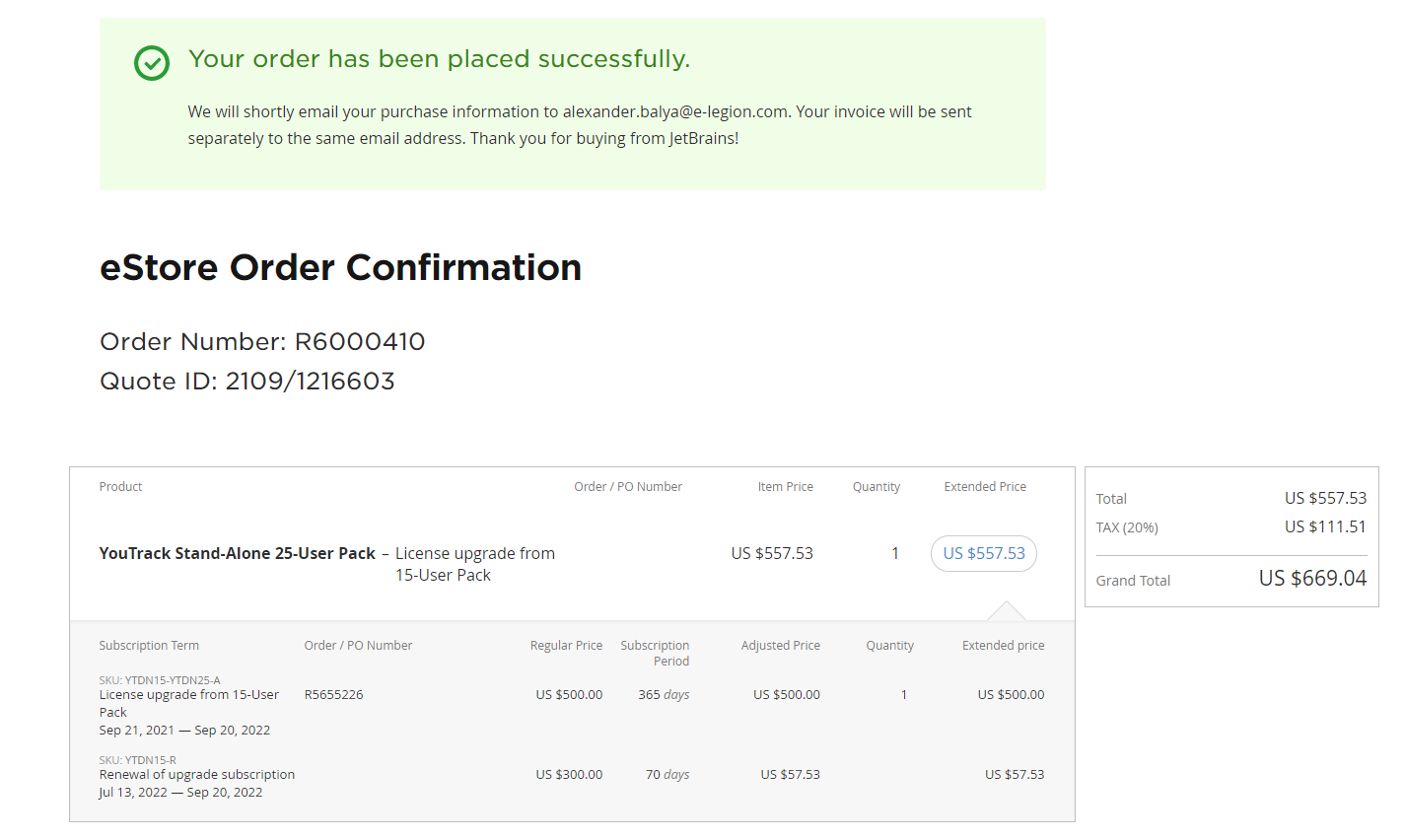This screenshot has height=840, width=1405.
Task: Click the tax amount US $111.51
Action: click(x=1325, y=527)
